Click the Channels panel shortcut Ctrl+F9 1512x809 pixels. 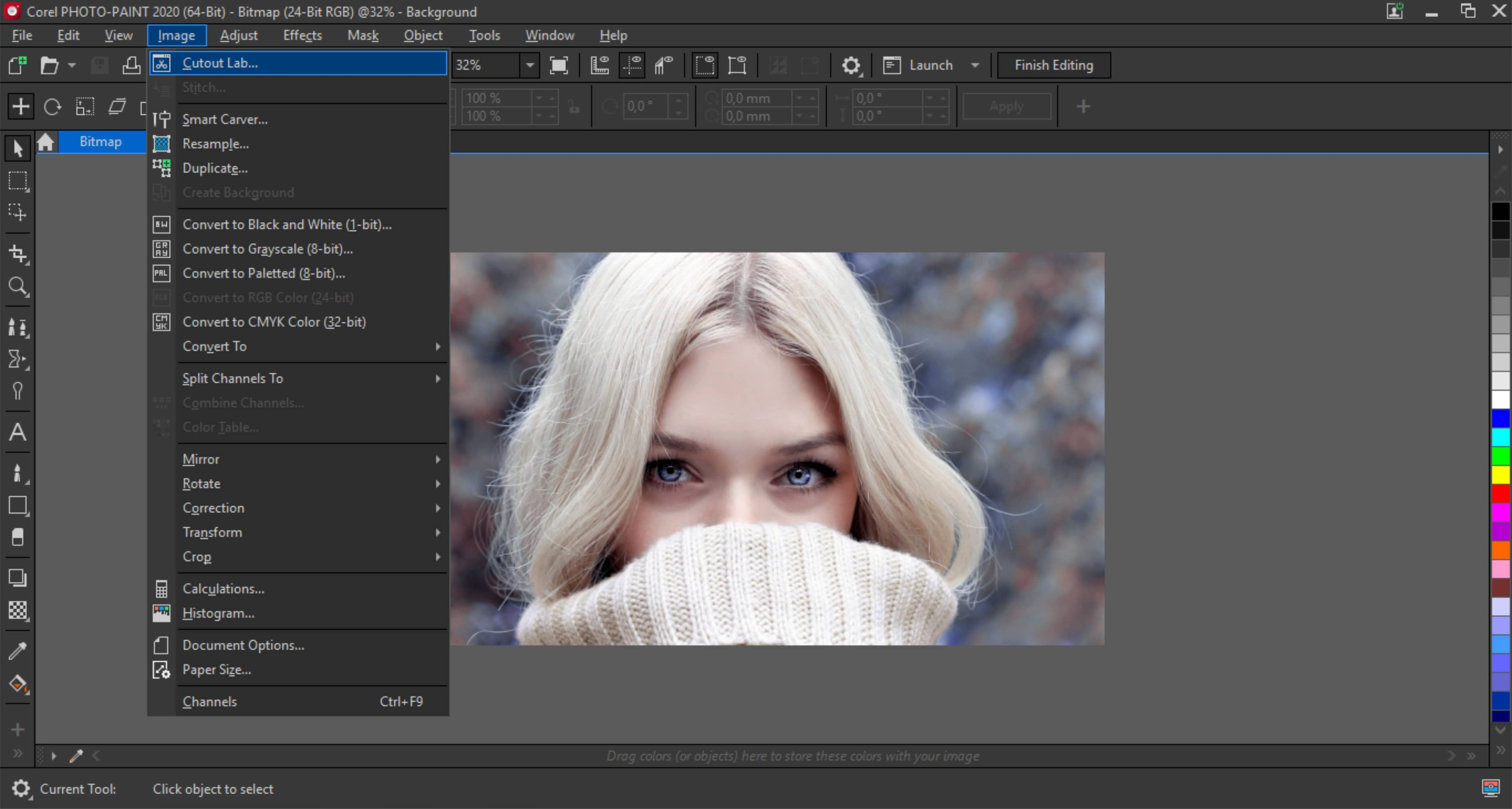click(209, 701)
